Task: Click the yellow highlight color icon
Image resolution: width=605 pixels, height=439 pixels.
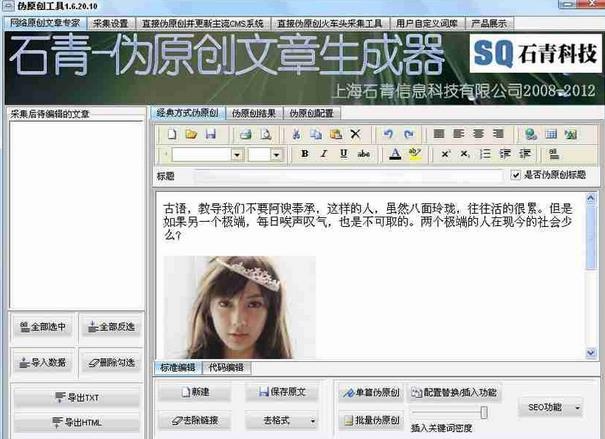Action: [x=415, y=154]
